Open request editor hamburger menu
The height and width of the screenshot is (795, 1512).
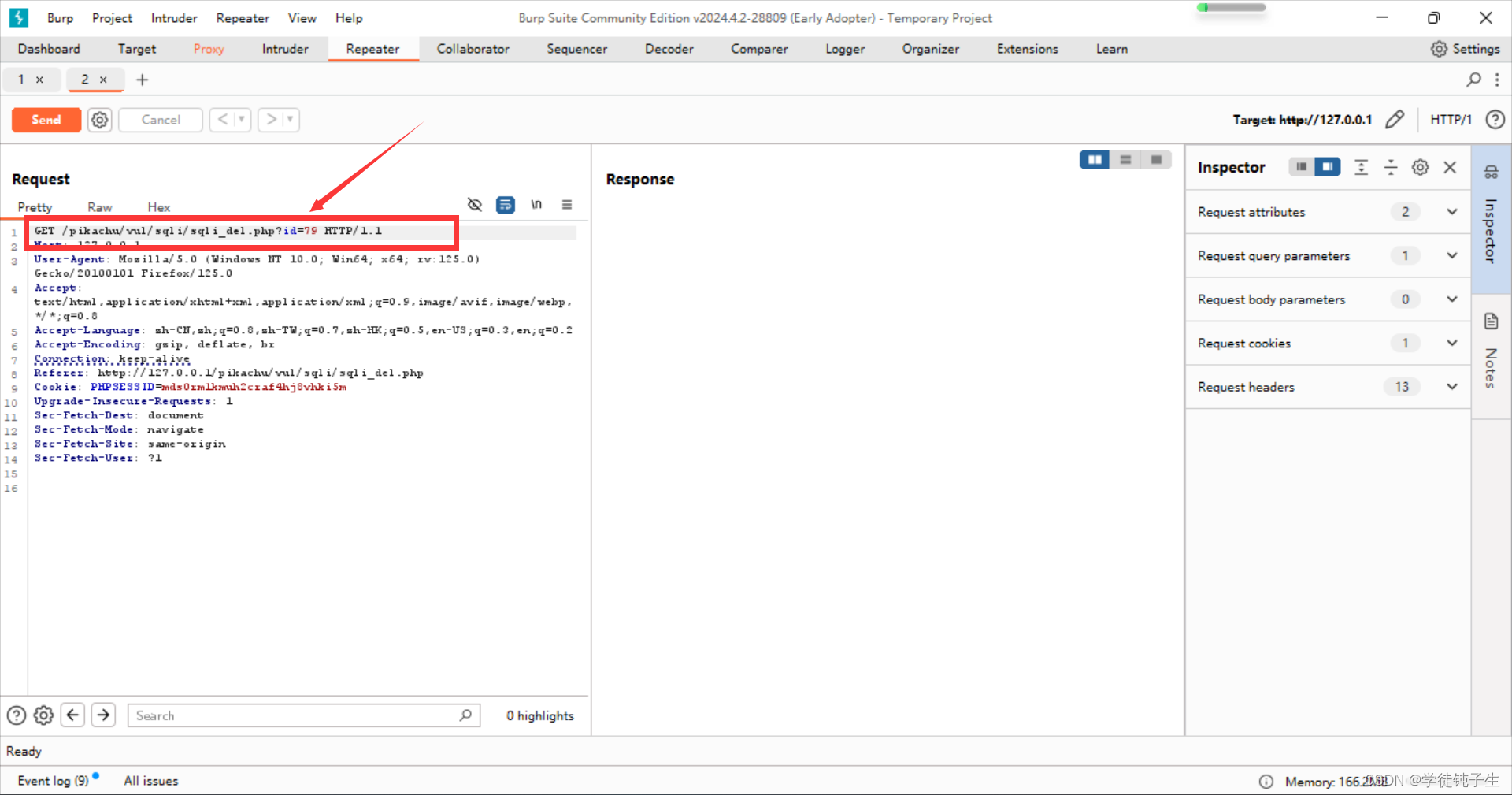567,205
